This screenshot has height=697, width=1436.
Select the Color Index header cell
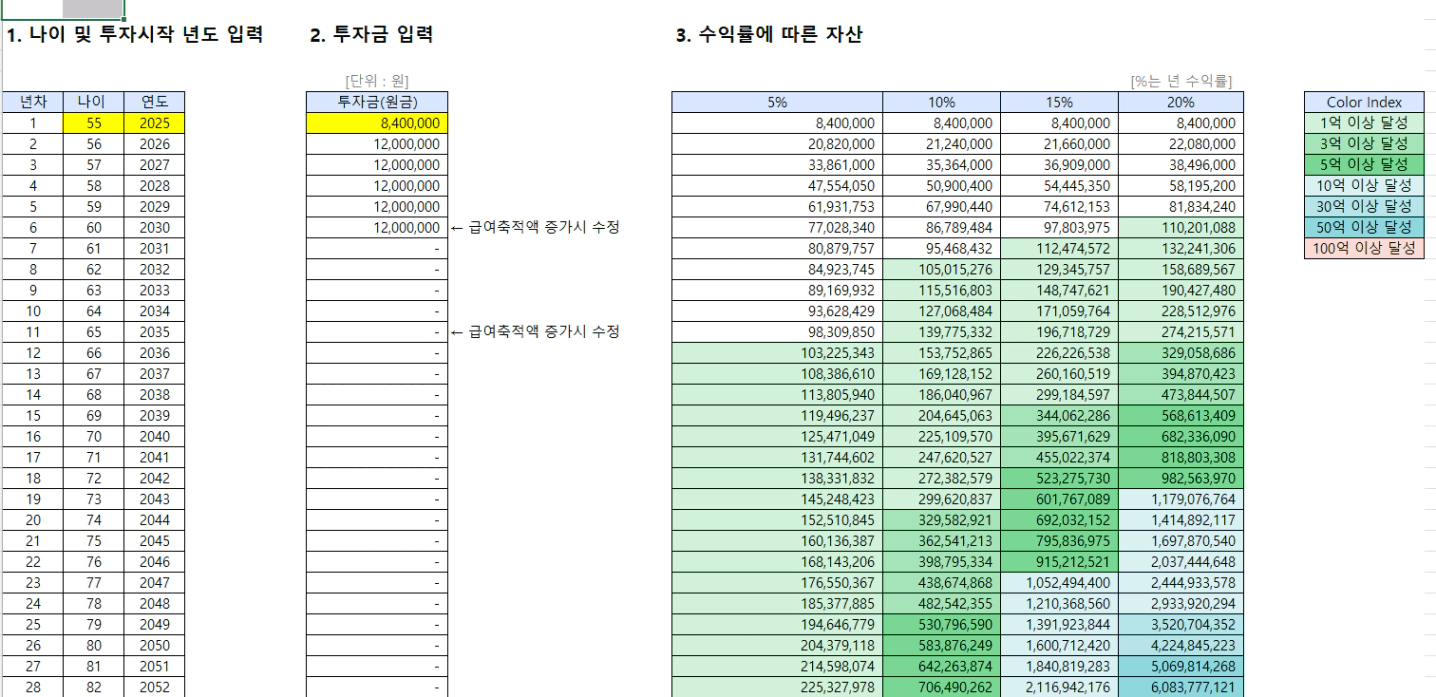[x=1364, y=102]
